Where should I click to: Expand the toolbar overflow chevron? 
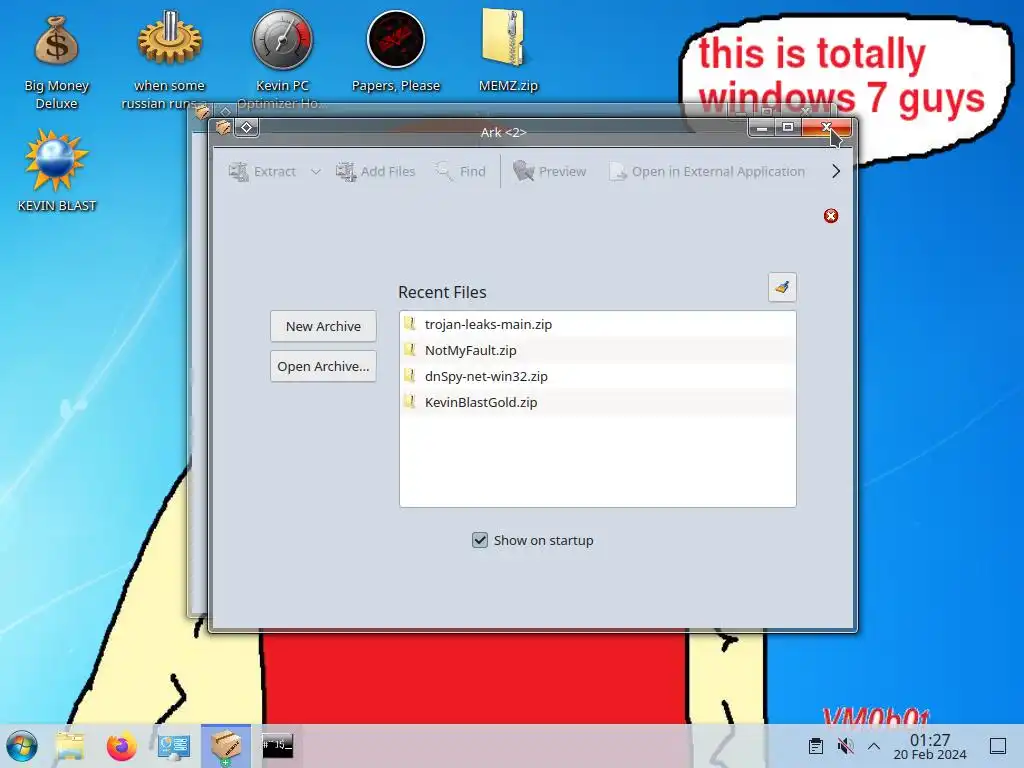(x=836, y=172)
